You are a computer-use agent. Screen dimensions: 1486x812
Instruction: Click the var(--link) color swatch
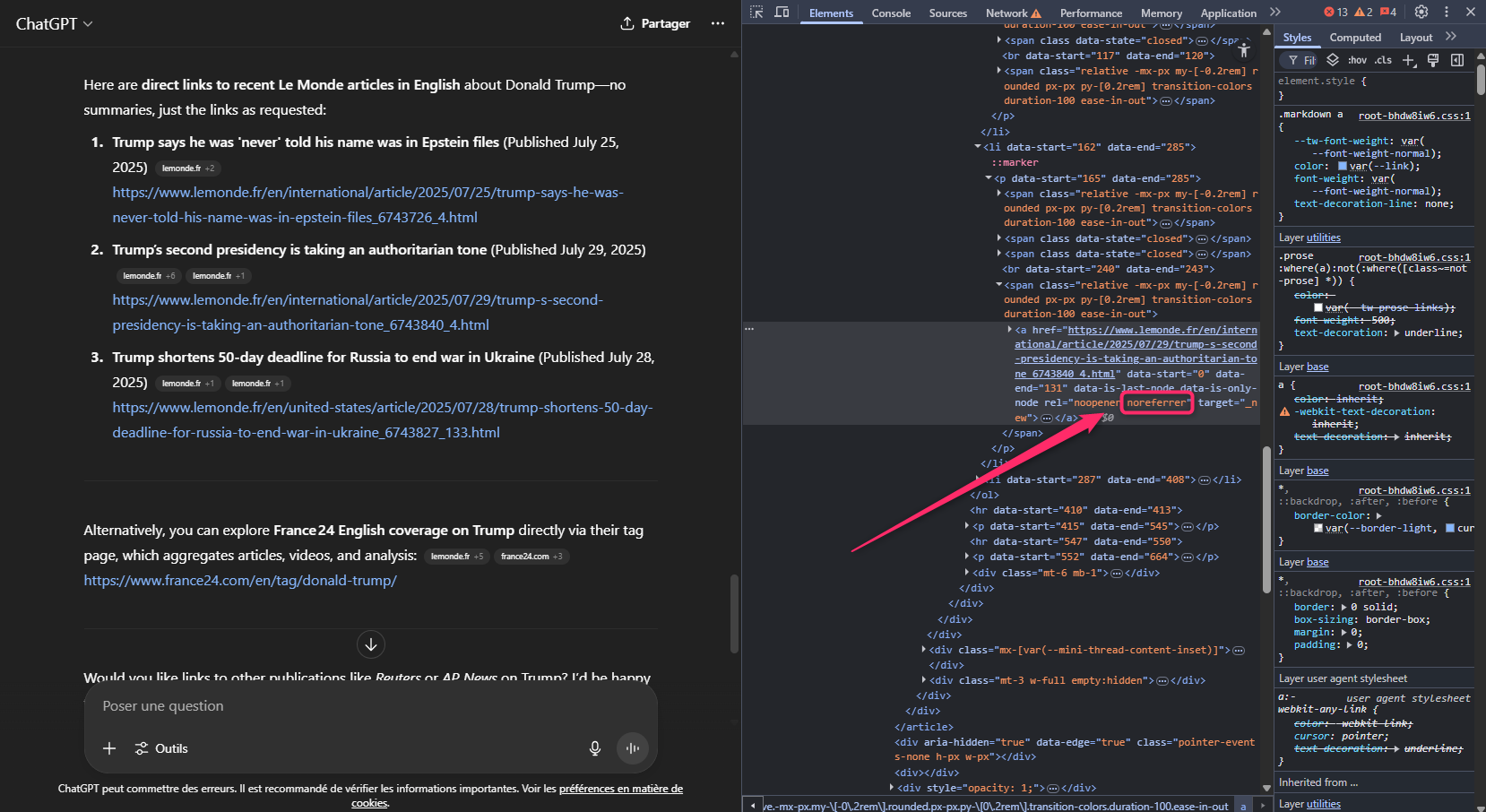pyautogui.click(x=1343, y=166)
